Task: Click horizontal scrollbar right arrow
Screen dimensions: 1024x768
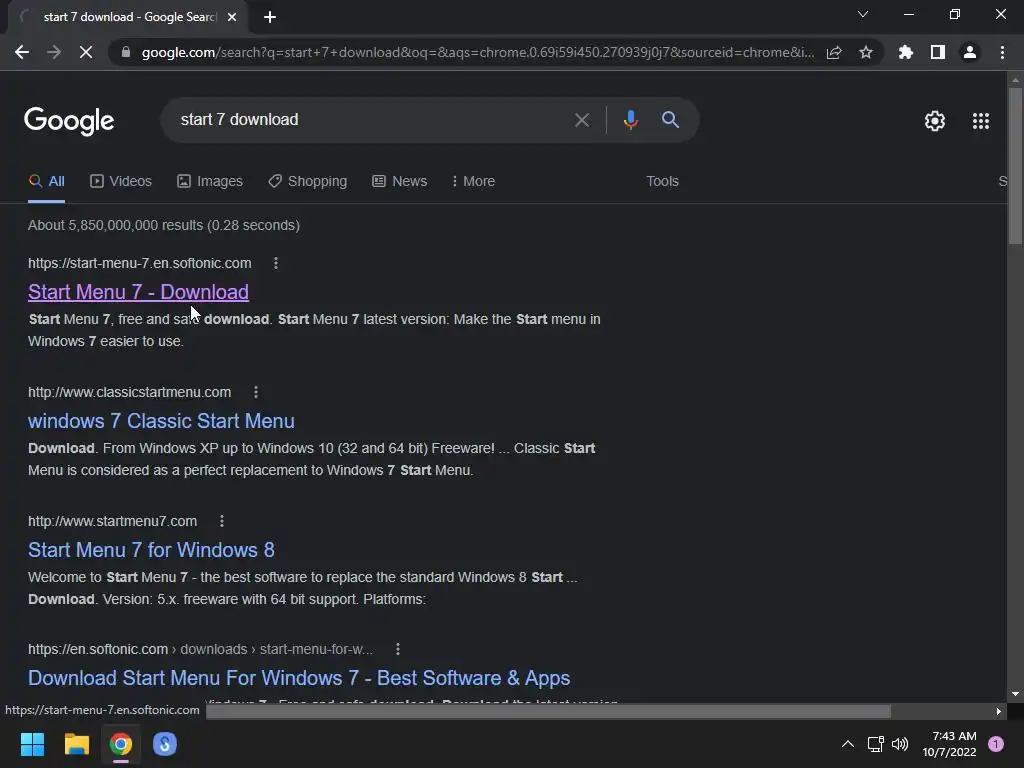Action: tap(999, 711)
